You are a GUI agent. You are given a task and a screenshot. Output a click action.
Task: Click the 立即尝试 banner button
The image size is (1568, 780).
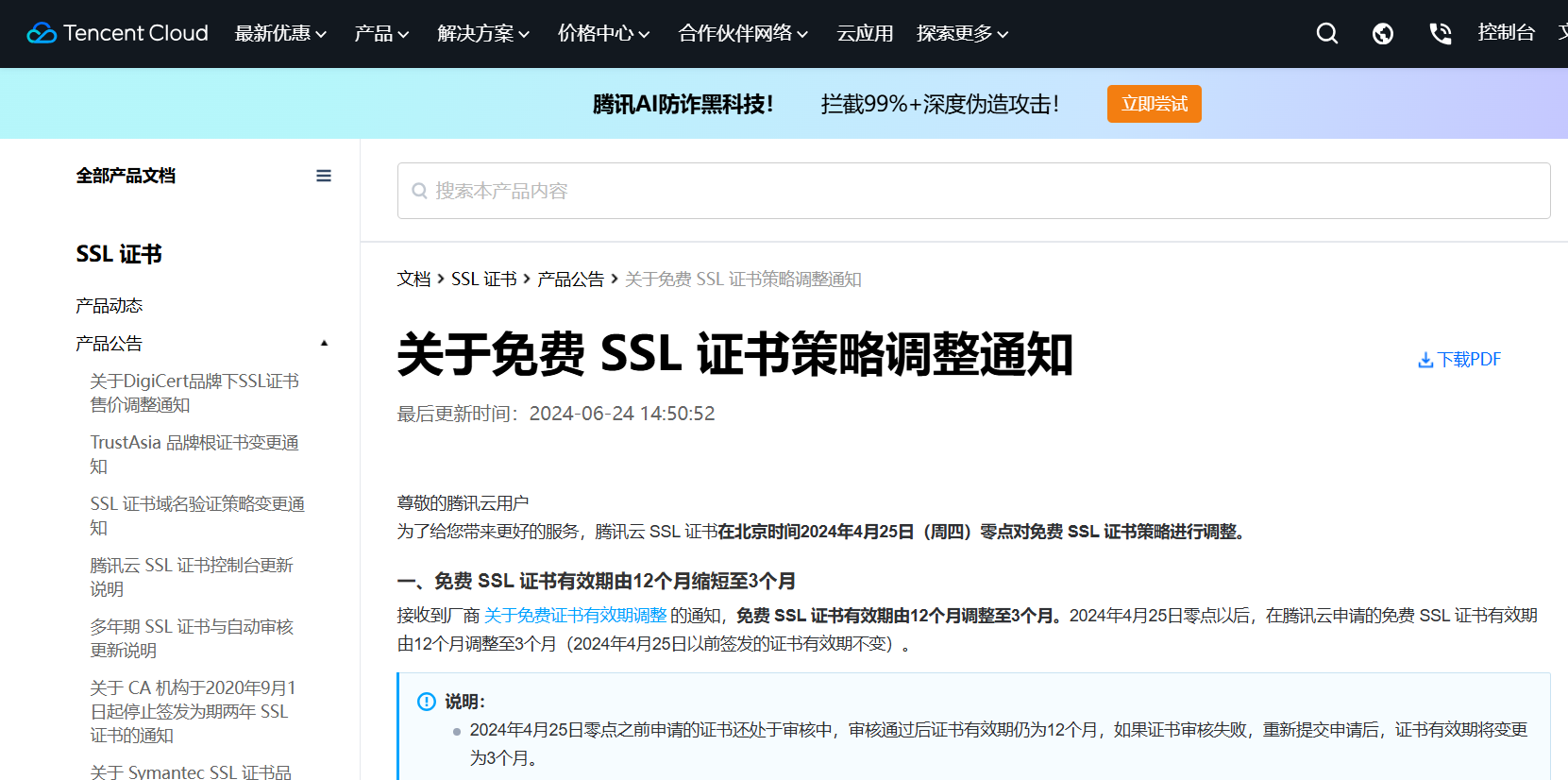(x=1154, y=104)
